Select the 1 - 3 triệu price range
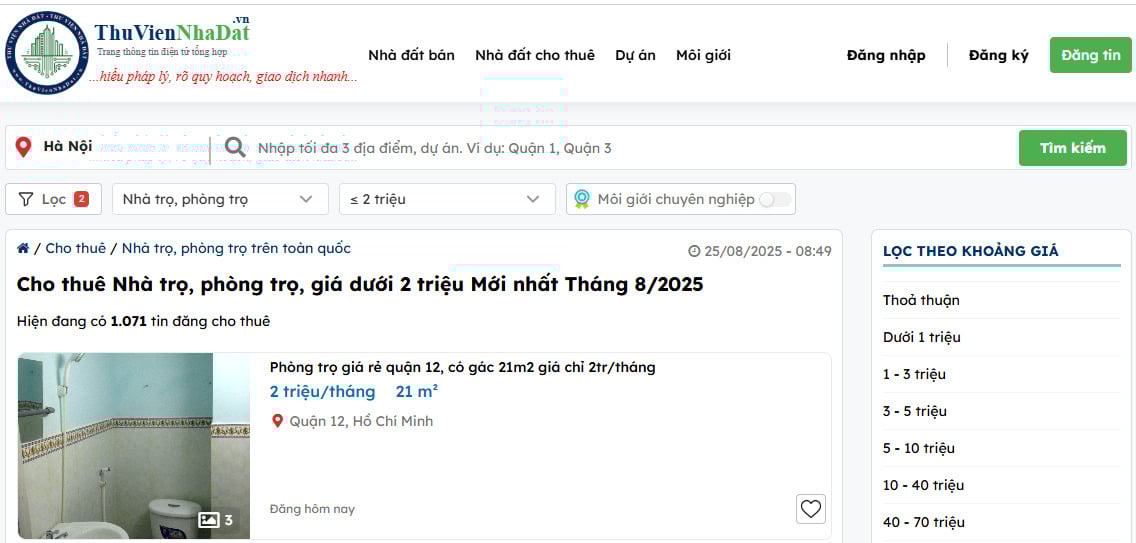This screenshot has height=543, width=1136. [x=914, y=374]
